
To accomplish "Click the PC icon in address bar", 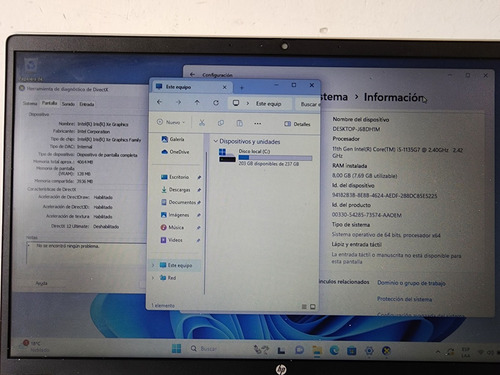I will tap(236, 103).
